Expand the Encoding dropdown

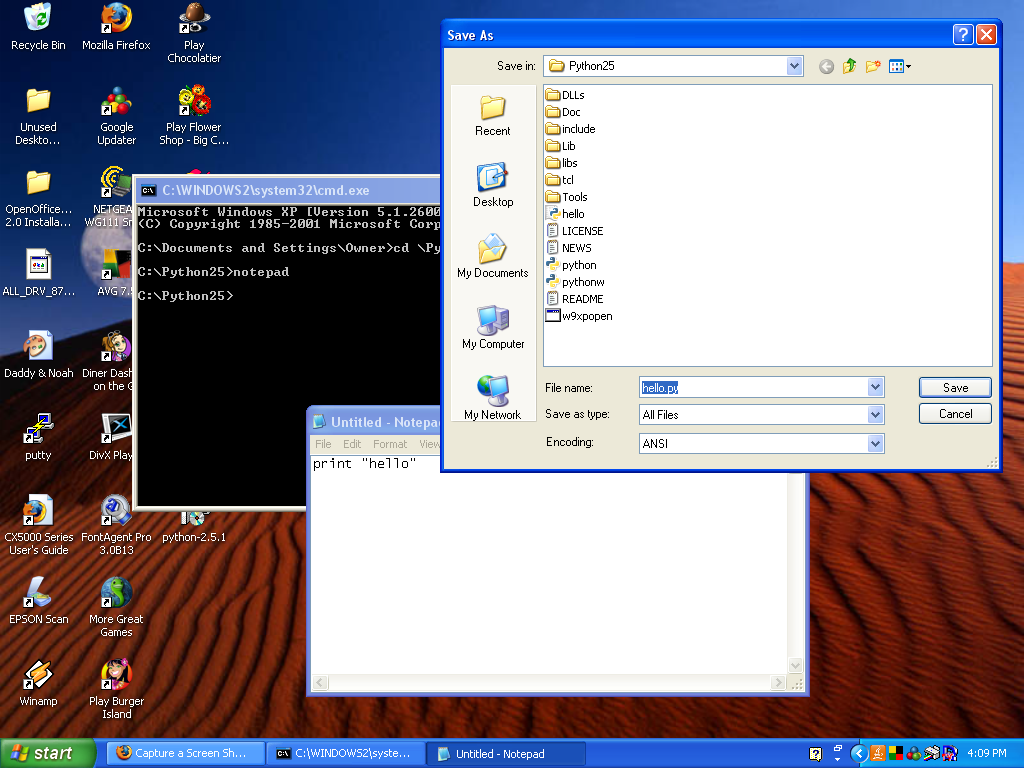(875, 443)
